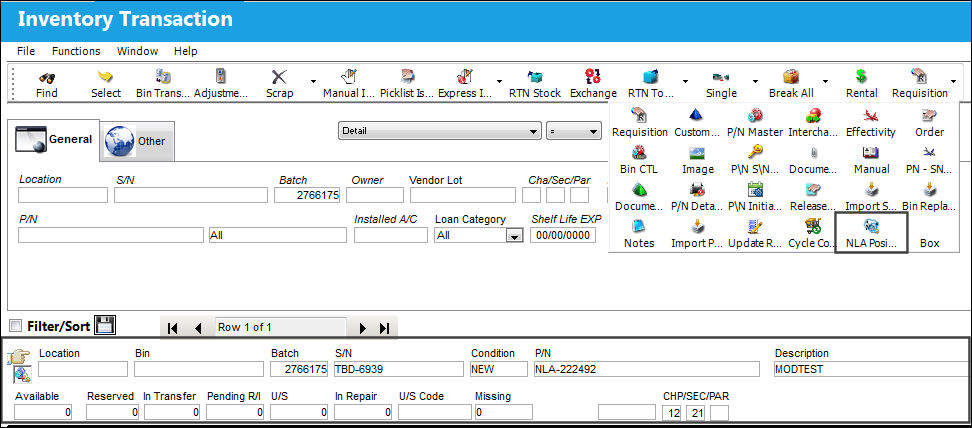Click the Requisition toolbar icon in top row
Viewport: 972px width, 428px height.
[x=919, y=77]
